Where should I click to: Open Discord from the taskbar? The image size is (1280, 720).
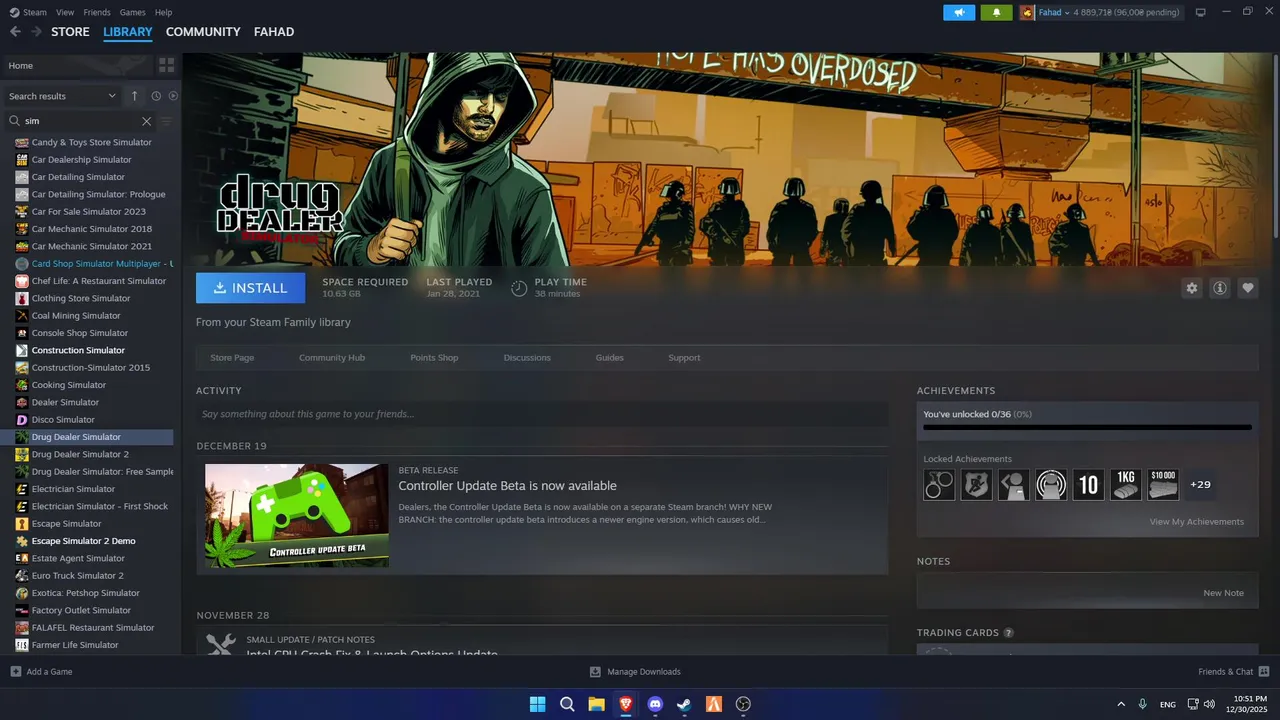point(655,704)
